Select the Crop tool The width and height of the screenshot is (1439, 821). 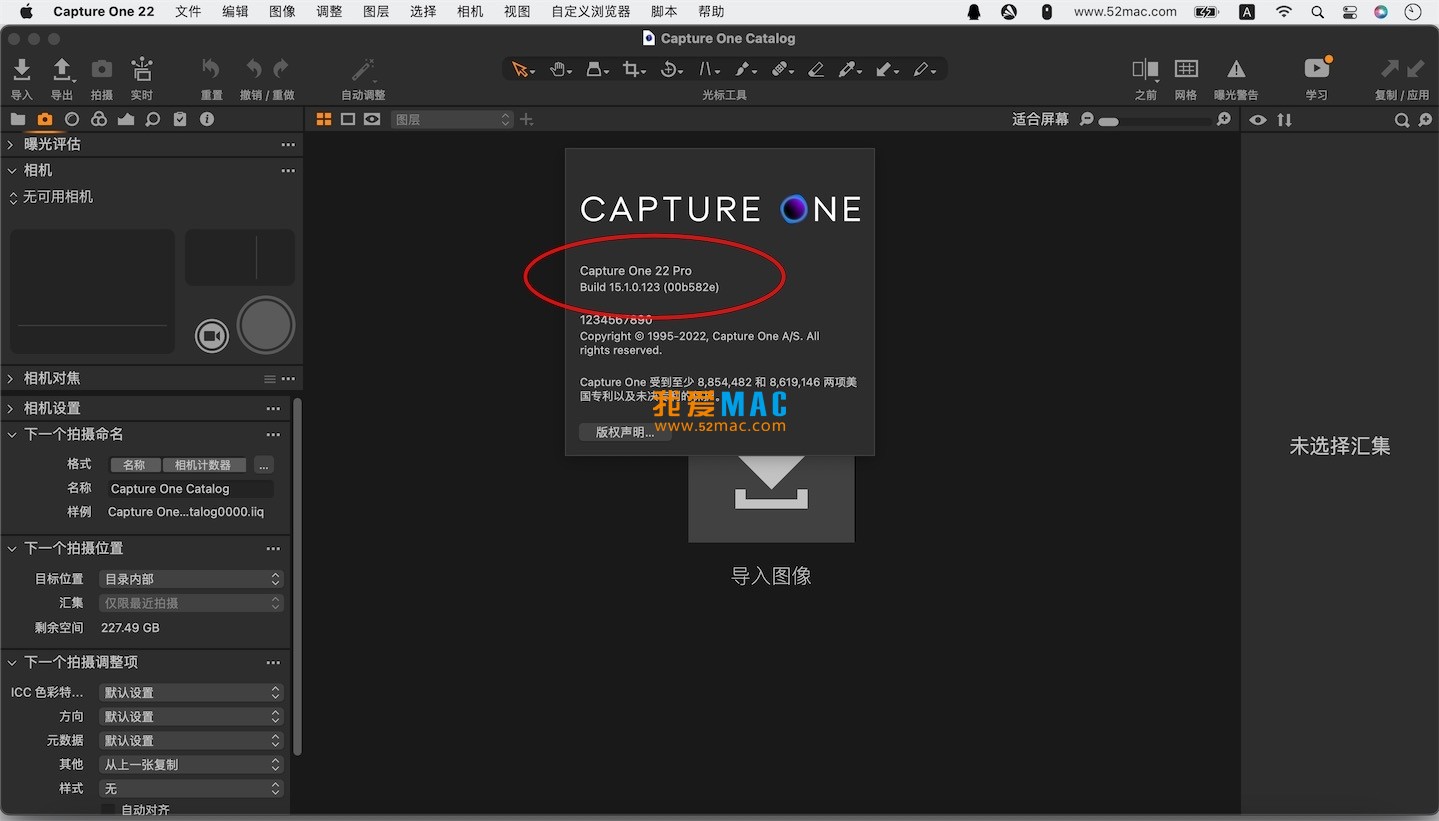click(x=633, y=69)
